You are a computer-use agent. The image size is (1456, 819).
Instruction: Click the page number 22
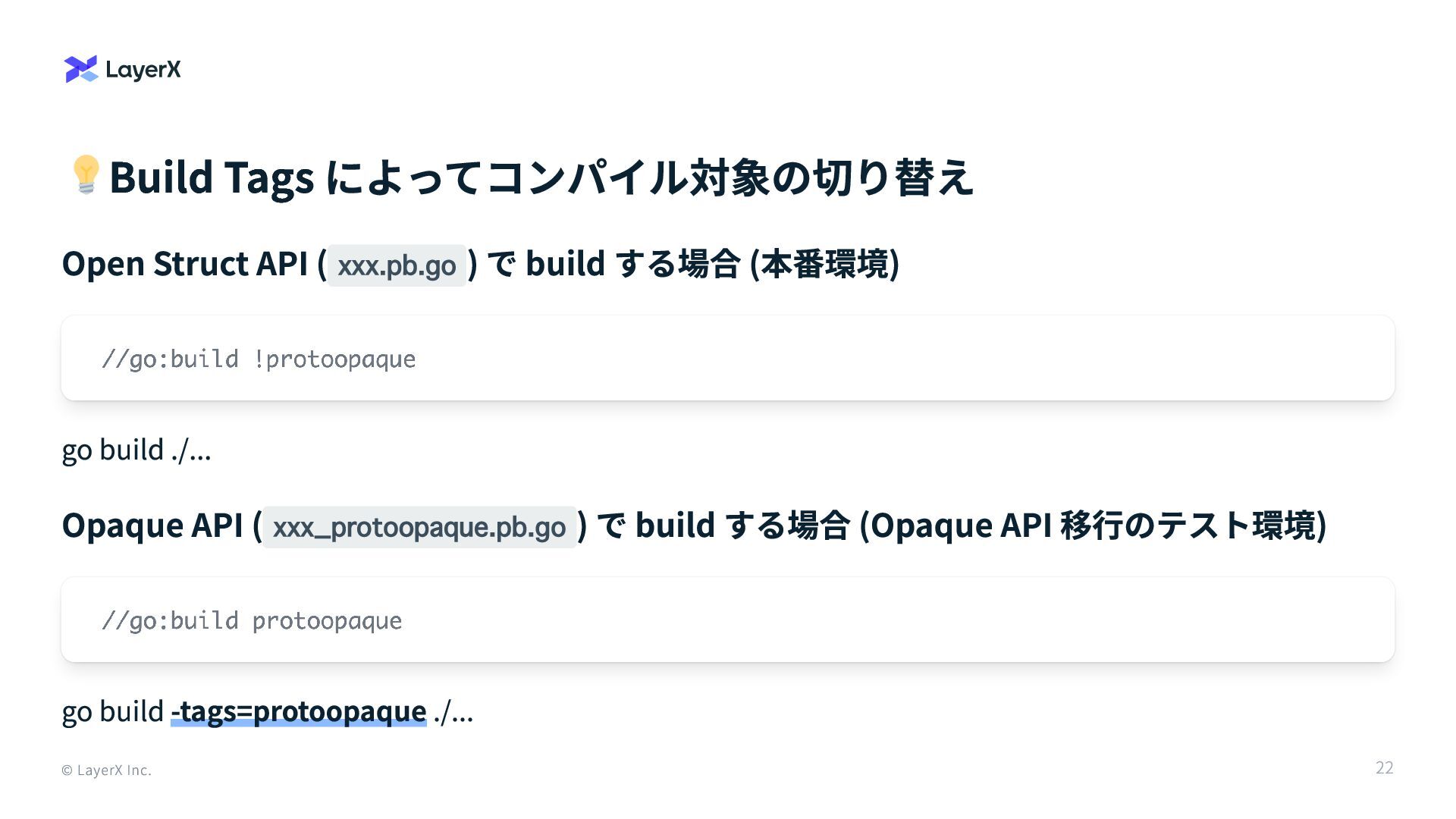click(x=1384, y=767)
